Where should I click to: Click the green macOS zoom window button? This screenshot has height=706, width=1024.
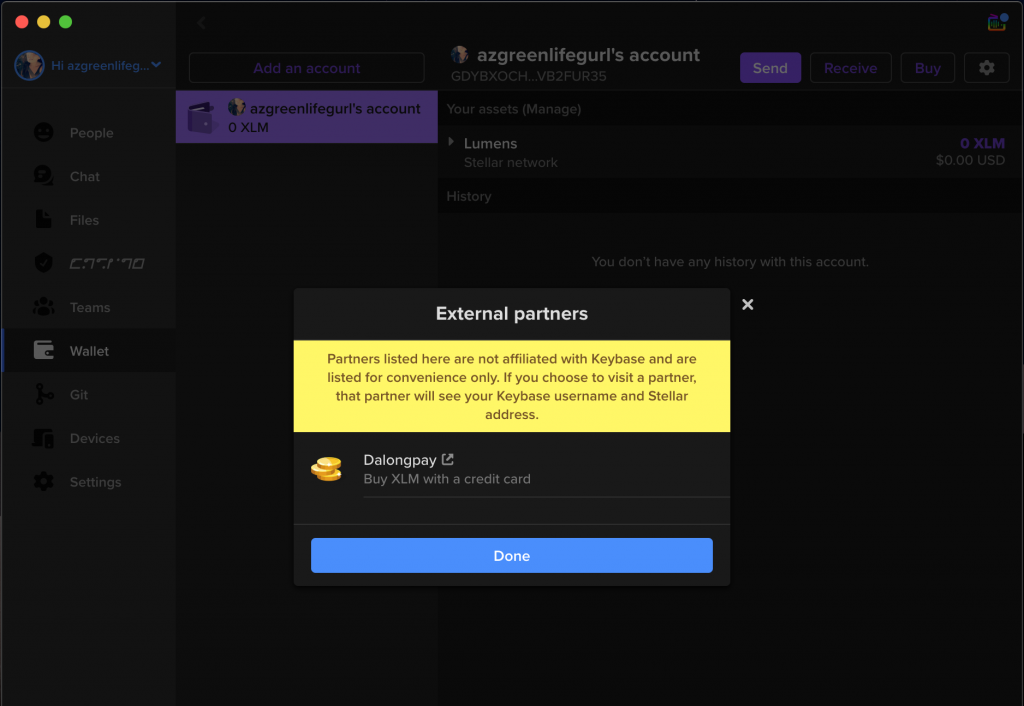pyautogui.click(x=65, y=22)
